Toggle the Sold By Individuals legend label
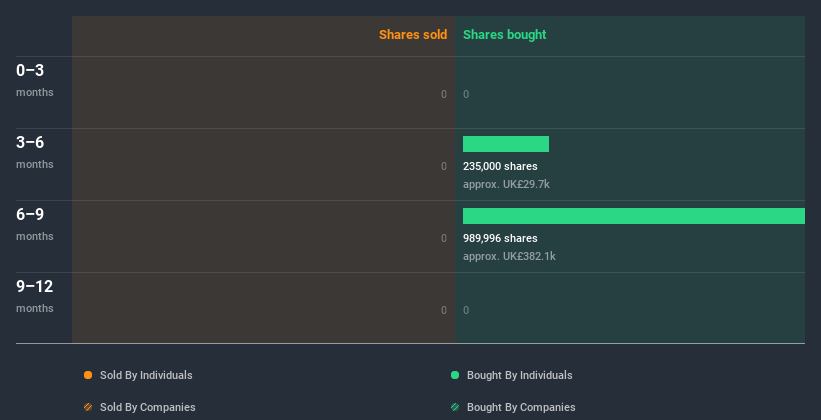821x420 pixels. [x=146, y=375]
